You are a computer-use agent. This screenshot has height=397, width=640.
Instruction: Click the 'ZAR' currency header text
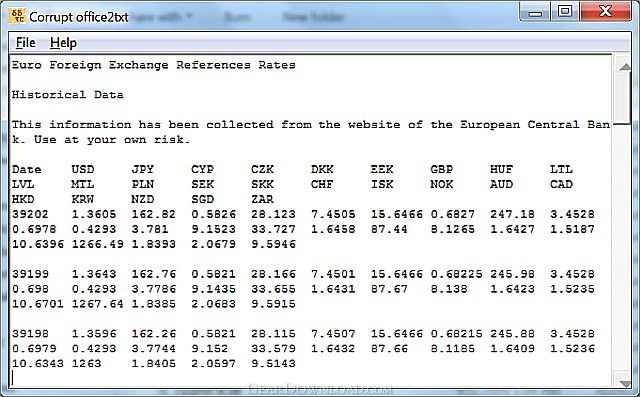click(x=262, y=199)
